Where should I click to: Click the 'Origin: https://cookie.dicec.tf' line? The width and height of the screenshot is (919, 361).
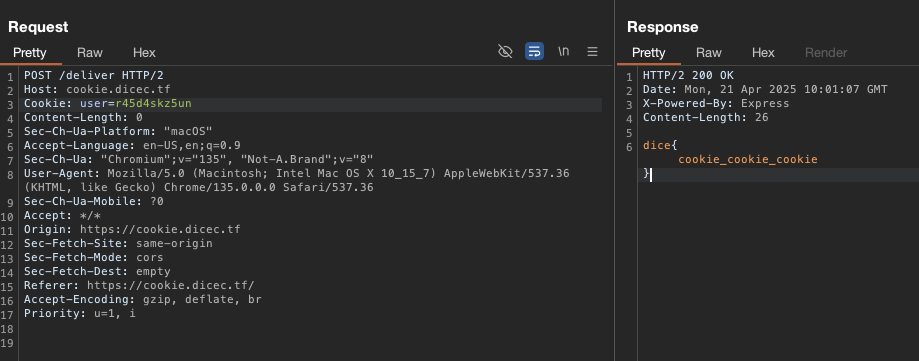point(132,229)
